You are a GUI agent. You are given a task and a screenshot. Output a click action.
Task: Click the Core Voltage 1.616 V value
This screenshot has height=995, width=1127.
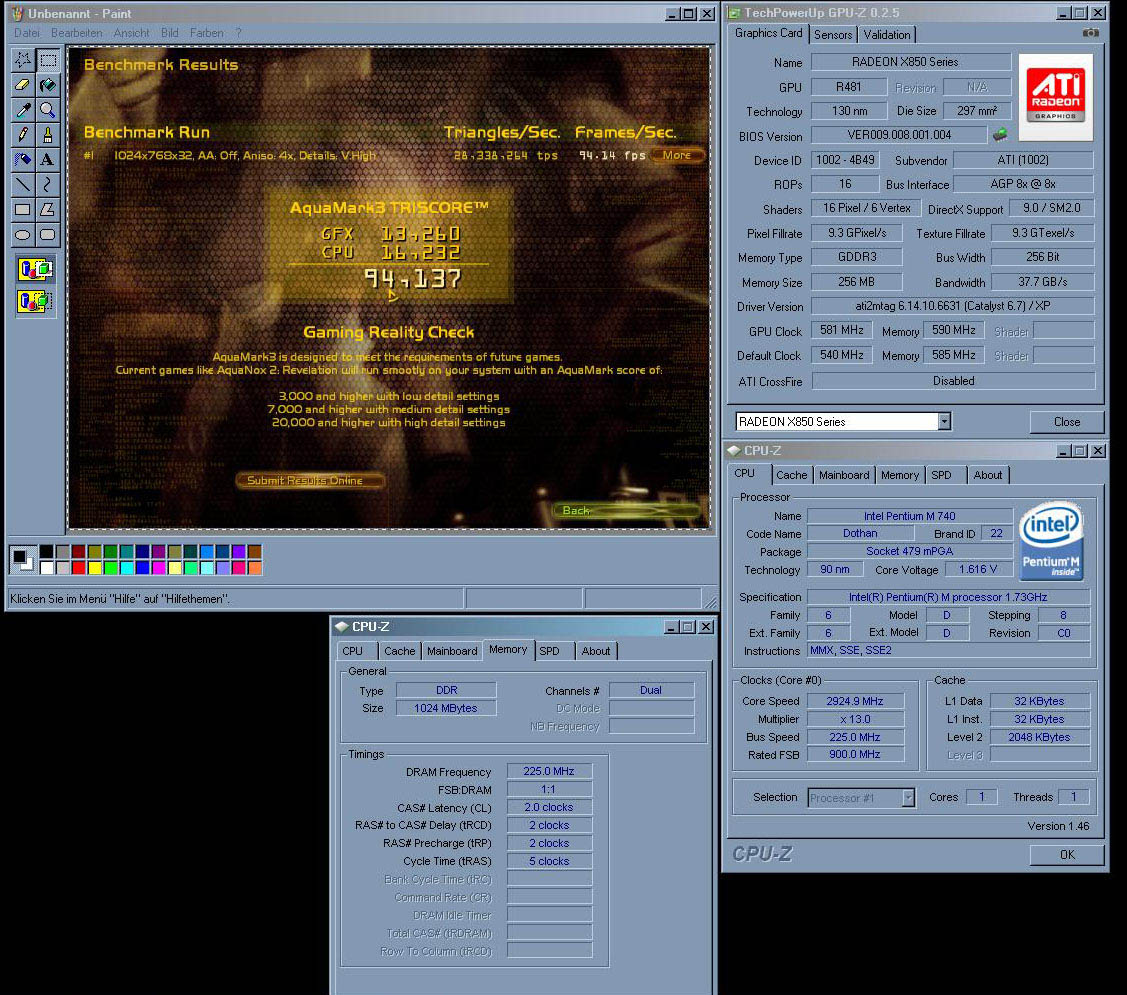coord(978,569)
